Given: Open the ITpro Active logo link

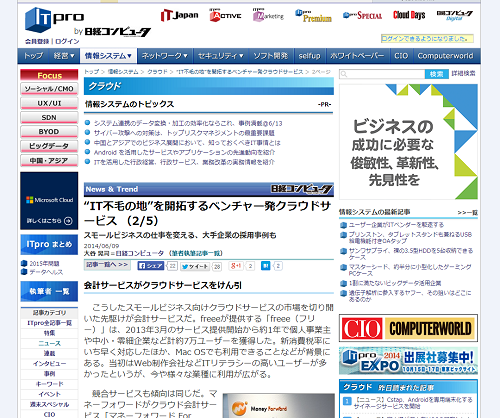Looking at the screenshot, I should point(225,15).
